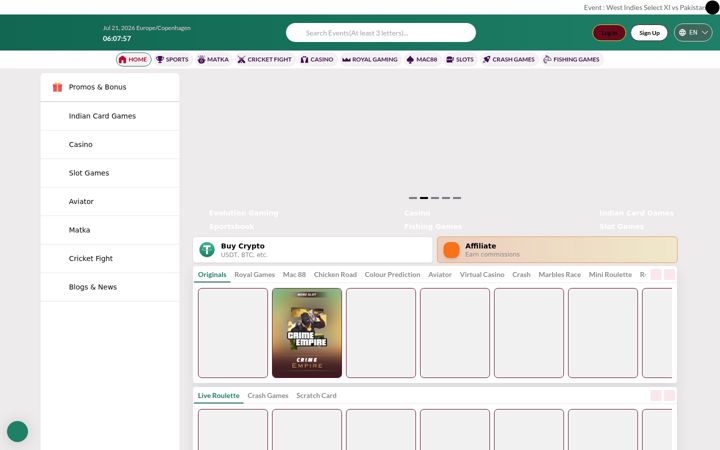Open CRASH GAMES with the rocket icon
Screen dimensions: 720x450
point(508,60)
